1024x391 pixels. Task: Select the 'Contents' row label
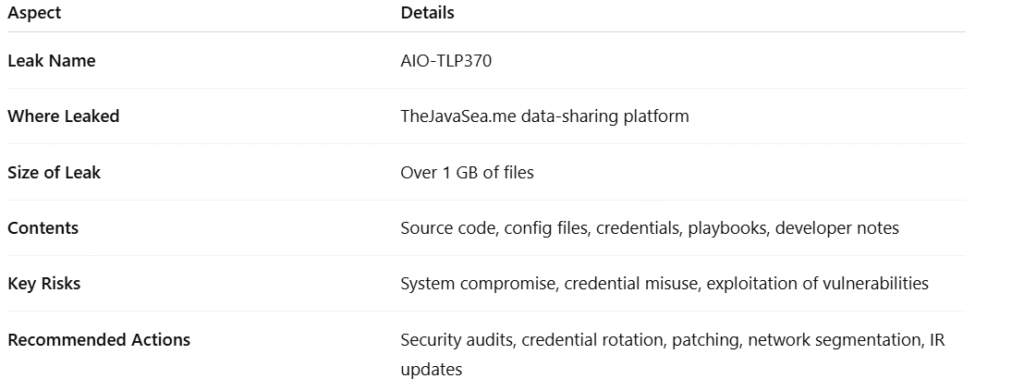(x=43, y=228)
